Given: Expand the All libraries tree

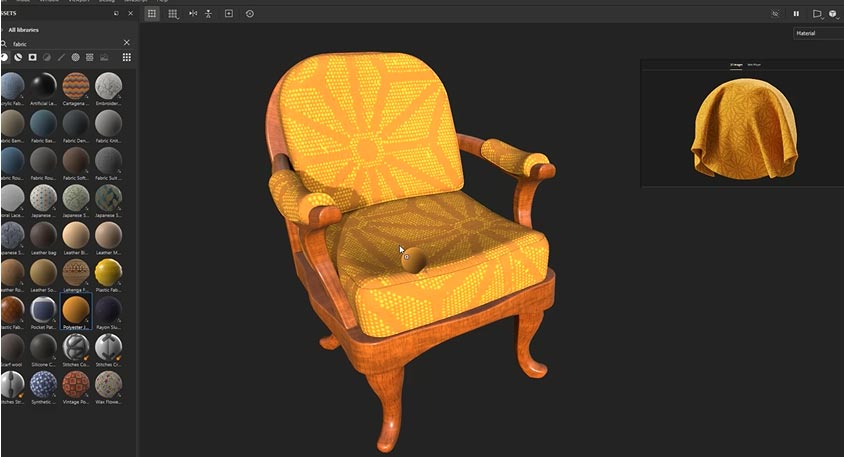Looking at the screenshot, I should click(x=4, y=30).
